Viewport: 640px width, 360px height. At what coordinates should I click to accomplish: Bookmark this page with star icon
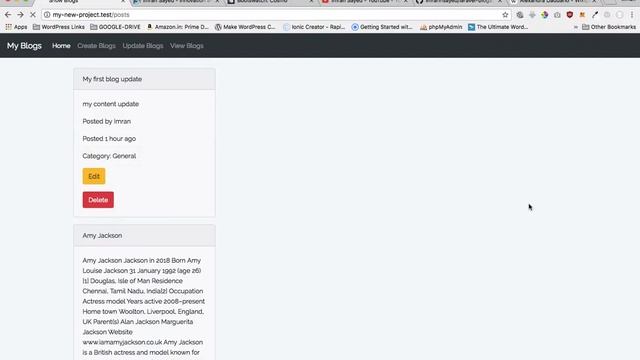point(505,15)
